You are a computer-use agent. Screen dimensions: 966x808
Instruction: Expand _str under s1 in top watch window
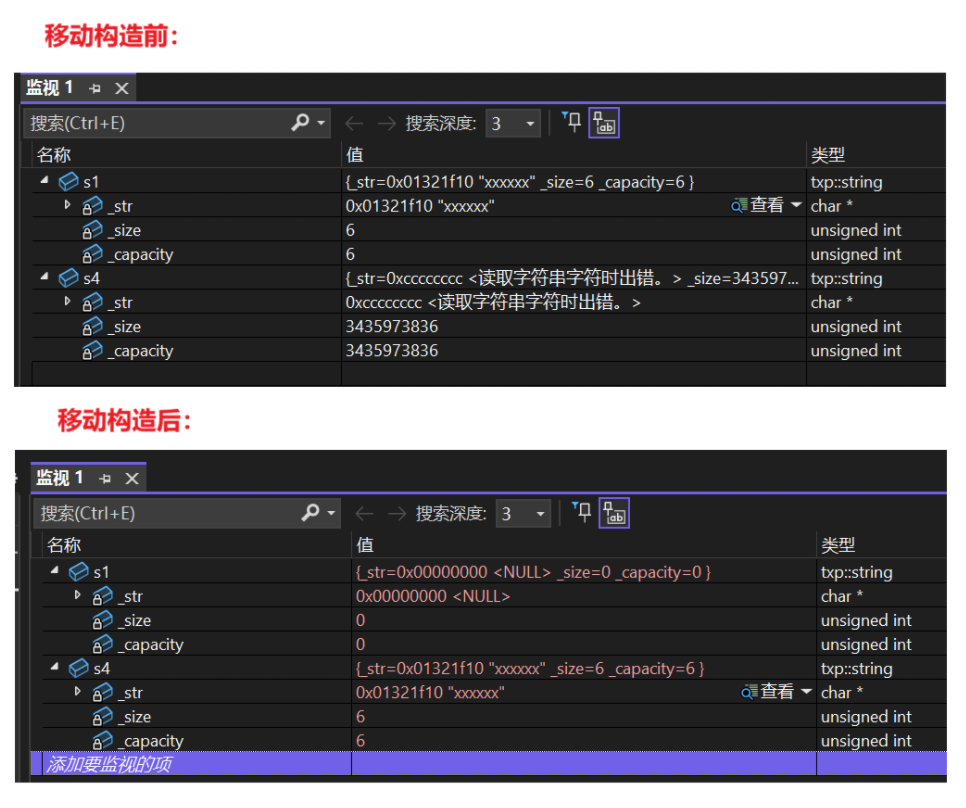coord(68,204)
